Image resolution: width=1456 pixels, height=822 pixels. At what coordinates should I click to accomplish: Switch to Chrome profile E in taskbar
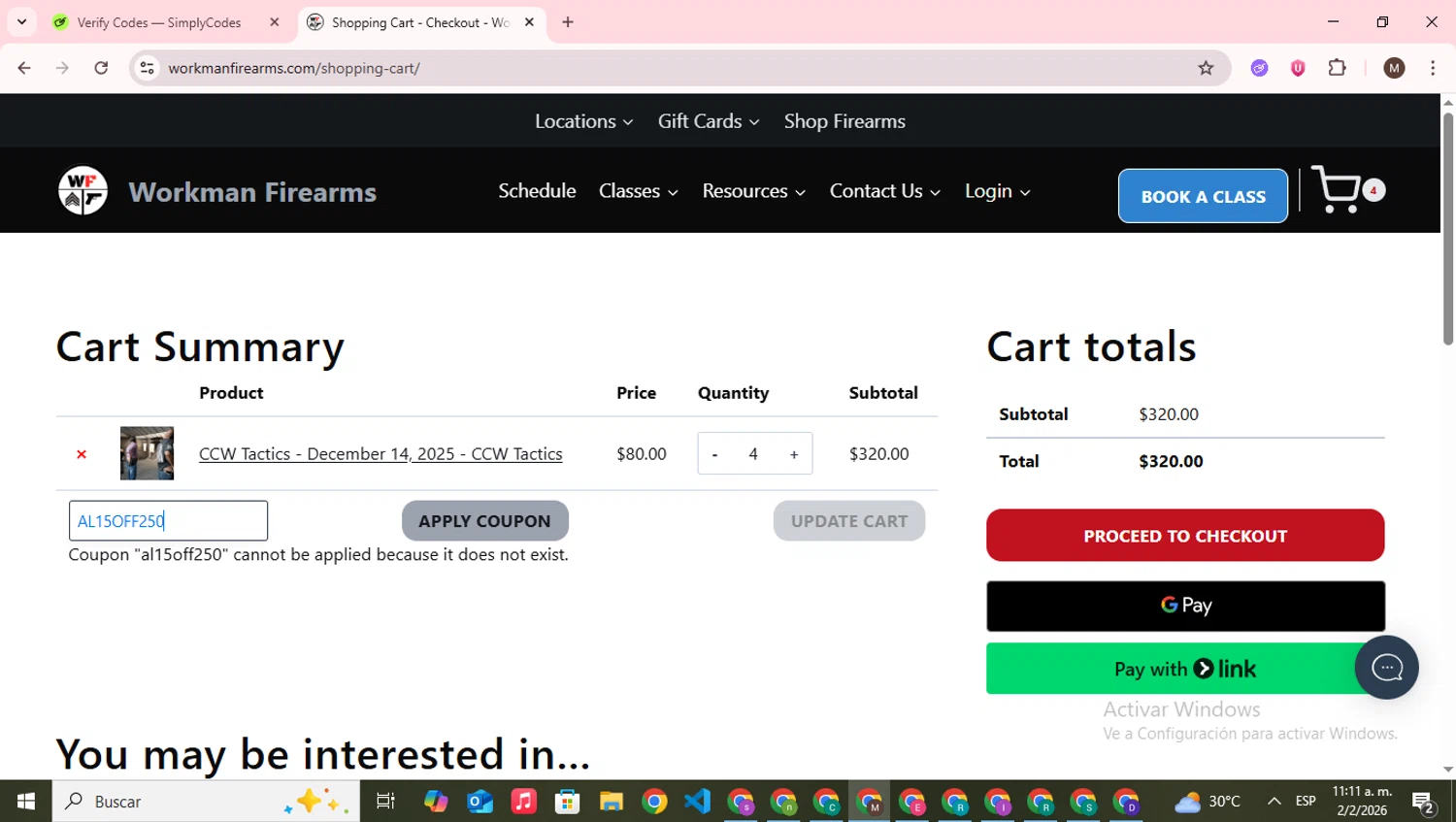pyautogui.click(x=912, y=802)
